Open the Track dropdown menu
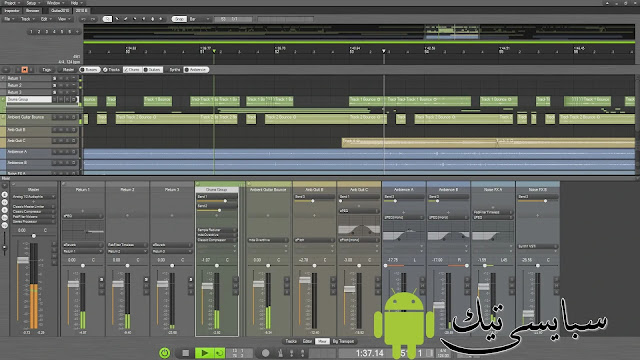The height and width of the screenshot is (360, 640). 28,19
